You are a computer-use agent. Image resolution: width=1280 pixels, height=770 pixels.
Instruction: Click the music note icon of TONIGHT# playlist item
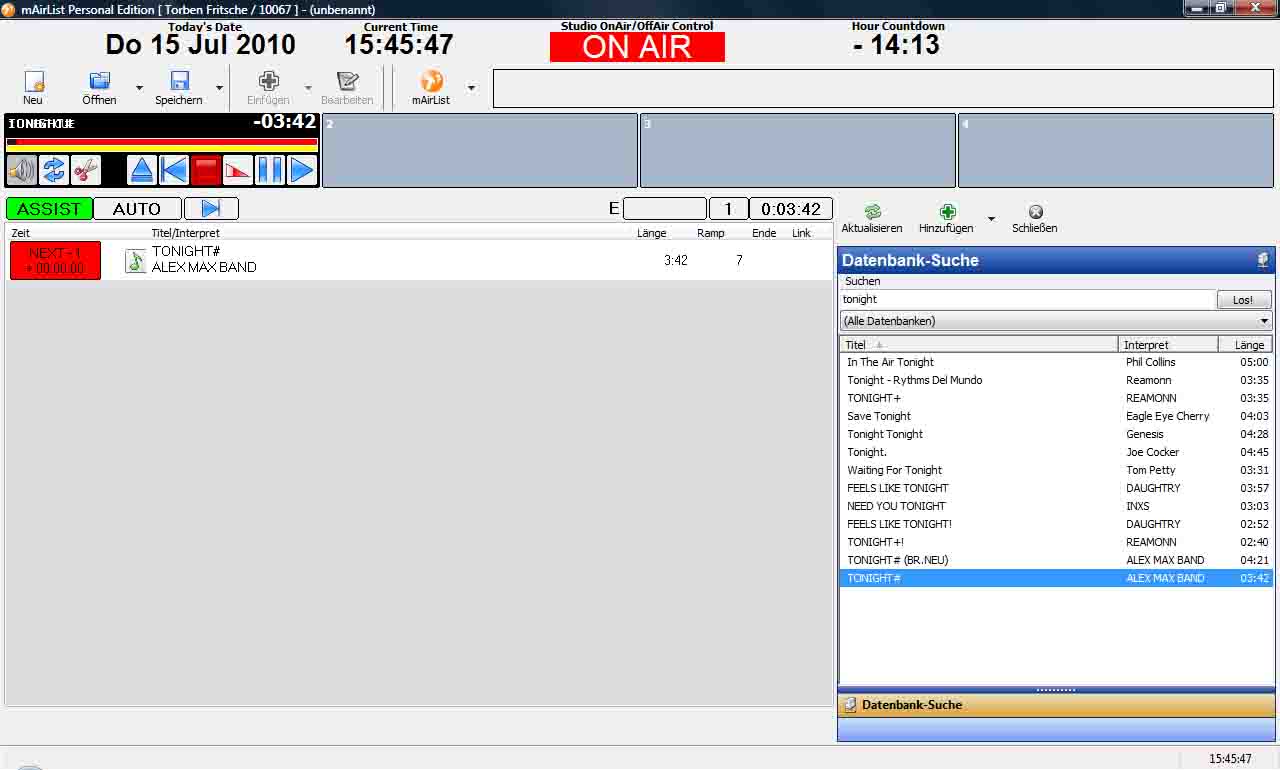click(136, 260)
